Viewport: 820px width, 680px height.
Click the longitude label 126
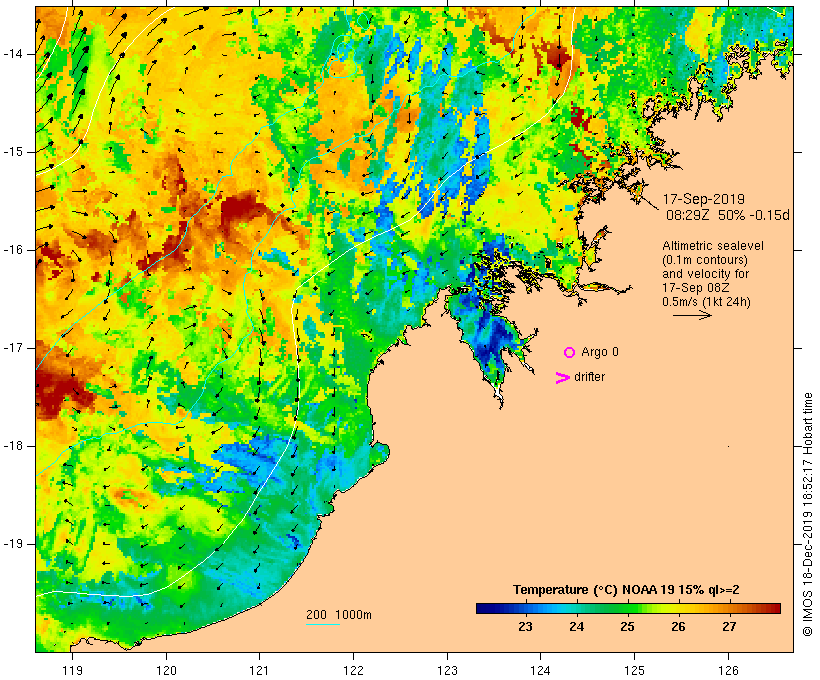(728, 670)
